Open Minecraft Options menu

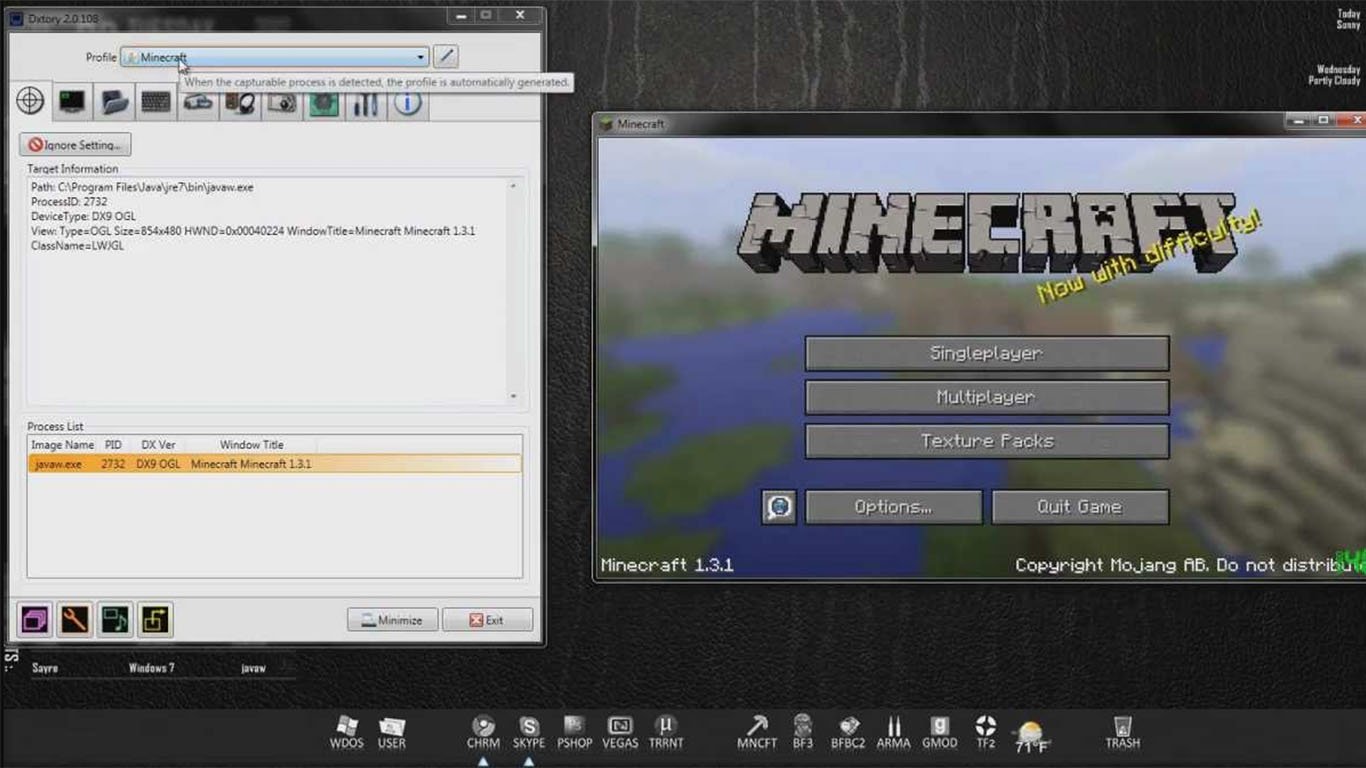point(893,507)
